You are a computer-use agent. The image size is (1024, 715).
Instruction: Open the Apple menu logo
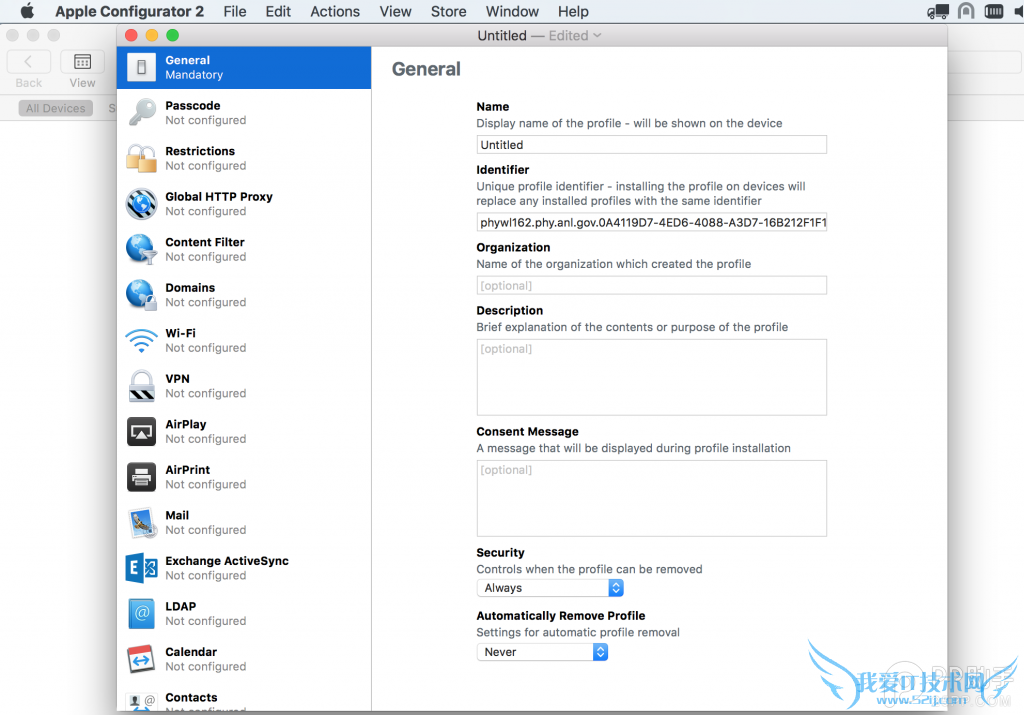tap(27, 11)
